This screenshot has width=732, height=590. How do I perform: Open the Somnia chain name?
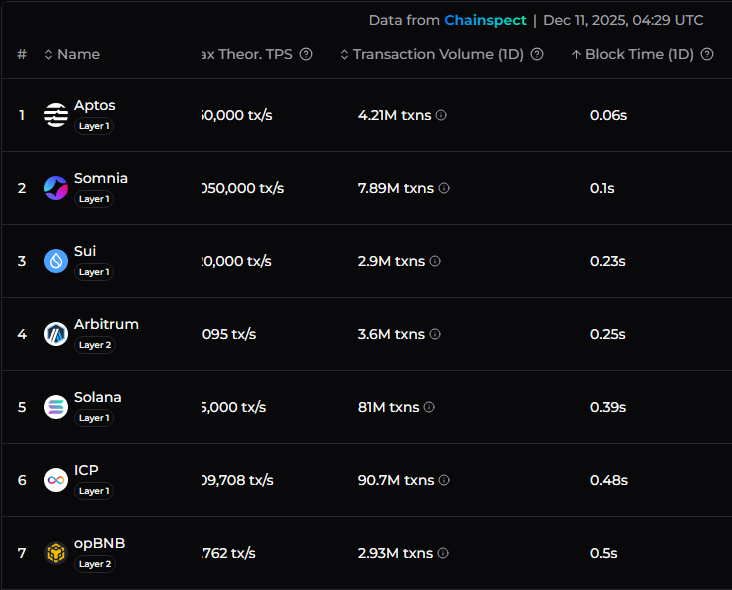(x=101, y=178)
